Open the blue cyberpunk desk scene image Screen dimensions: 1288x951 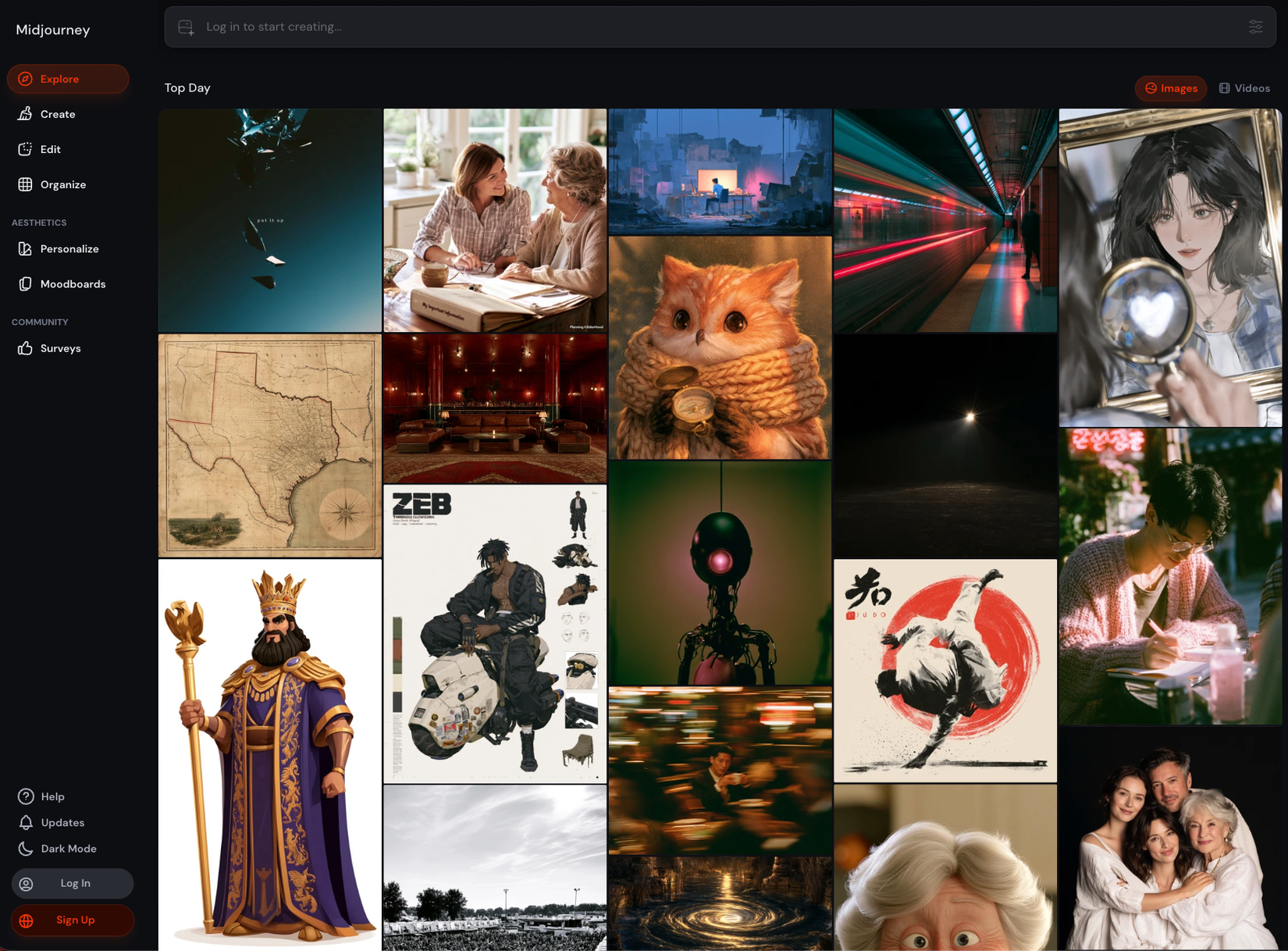(x=720, y=172)
